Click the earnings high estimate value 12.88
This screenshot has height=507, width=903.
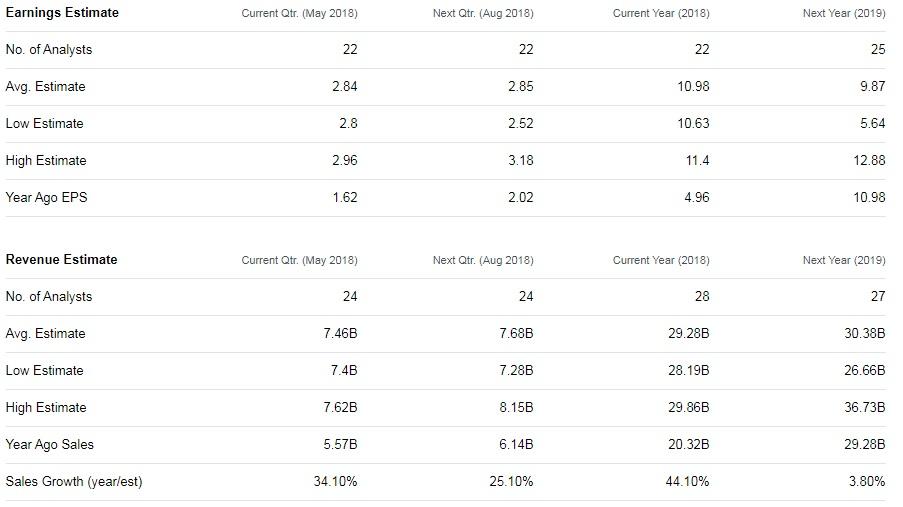point(870,160)
